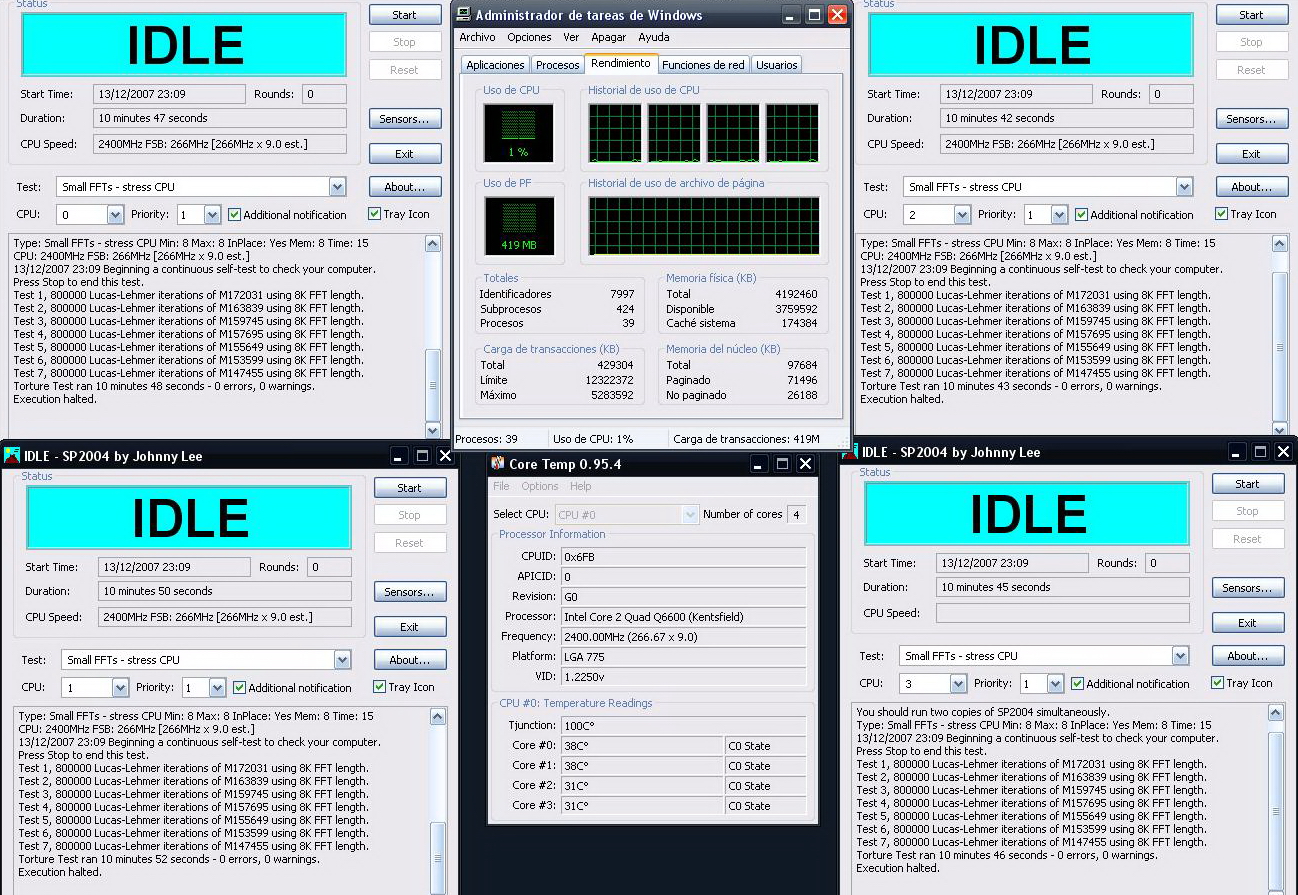Image resolution: width=1298 pixels, height=895 pixels.
Task: Click Start in the CPU 3 SP2004 window
Action: [x=1248, y=484]
